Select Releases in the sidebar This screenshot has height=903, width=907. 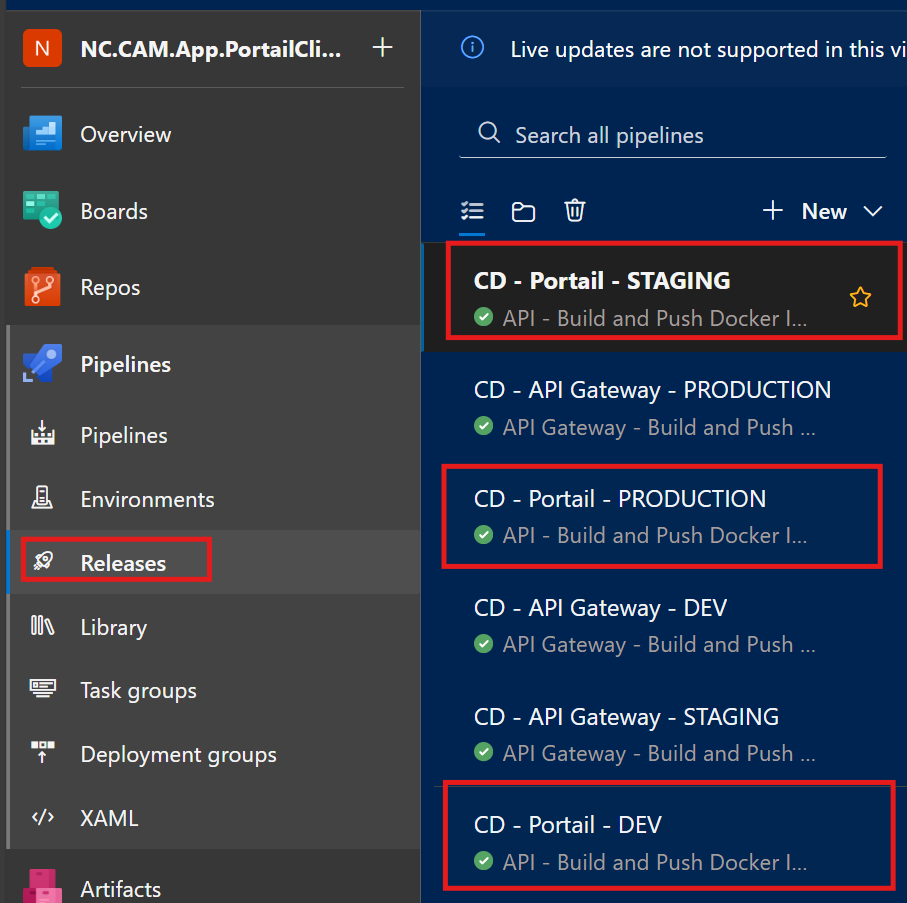click(x=123, y=563)
